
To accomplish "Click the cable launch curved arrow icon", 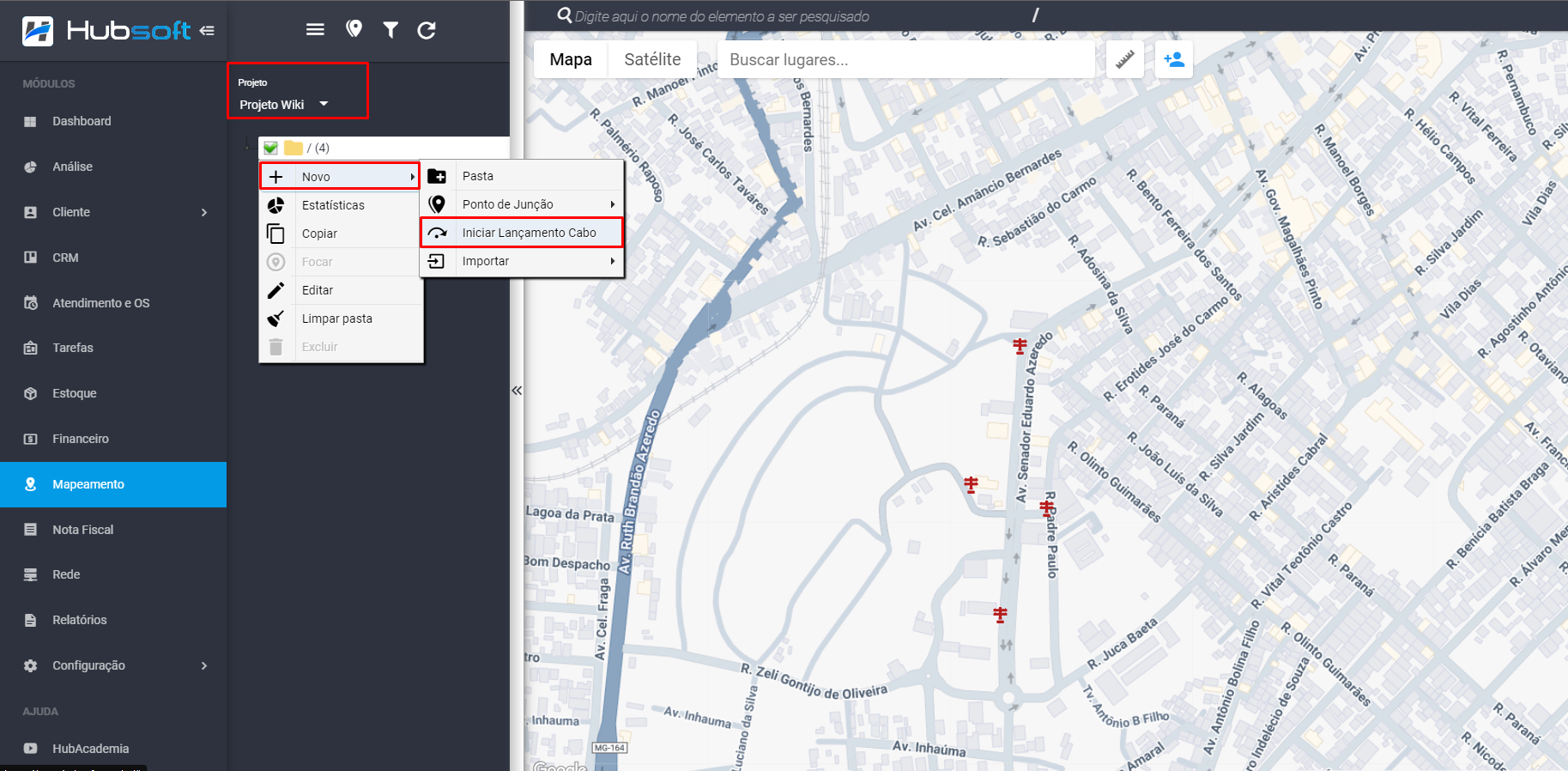I will pos(437,233).
